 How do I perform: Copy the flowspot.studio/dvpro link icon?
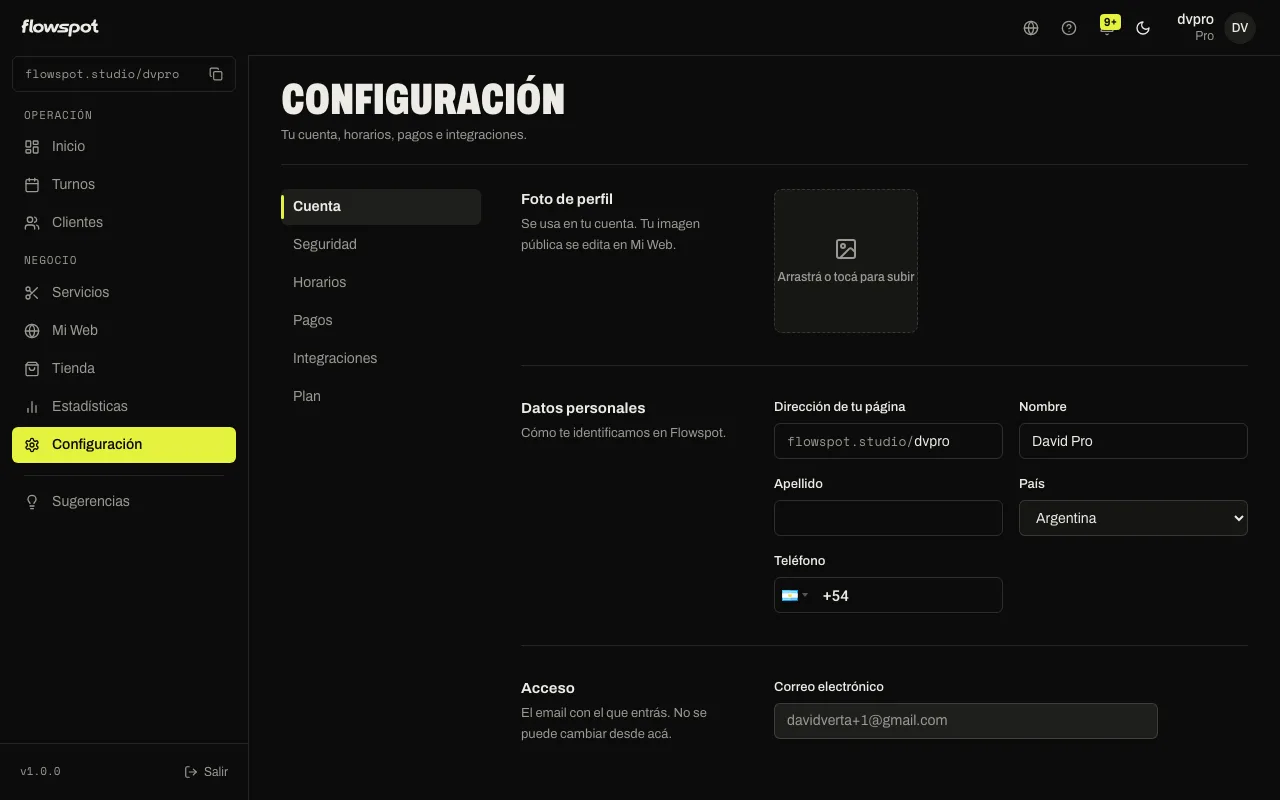[216, 74]
